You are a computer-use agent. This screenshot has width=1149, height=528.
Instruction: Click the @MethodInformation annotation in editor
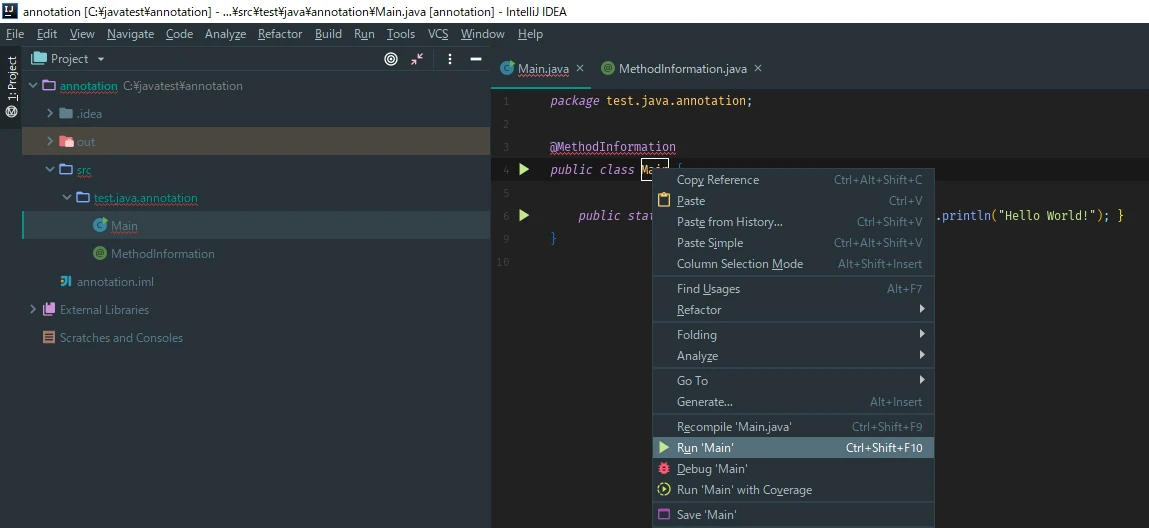coord(613,146)
